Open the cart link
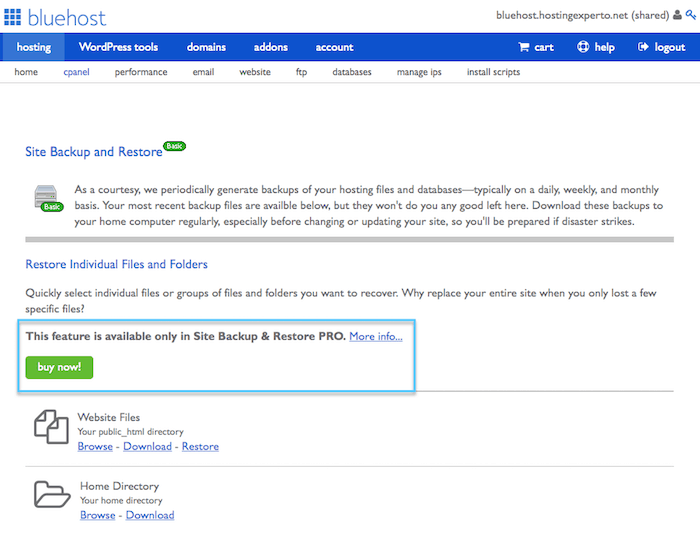The width and height of the screenshot is (700, 534). coord(544,47)
